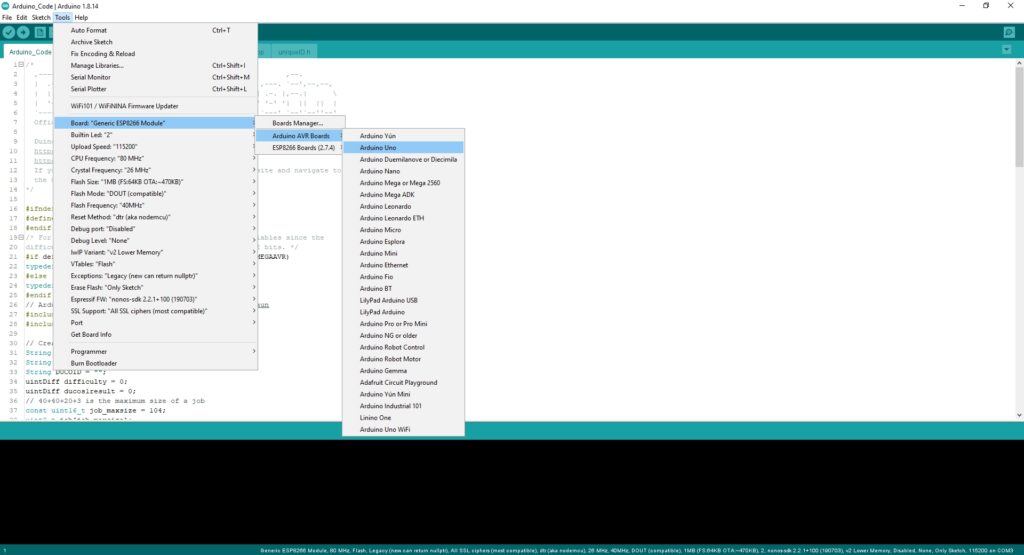
Task: Expand the Flash Mode "DOUT (compatible)" submenu
Action: (x=155, y=193)
